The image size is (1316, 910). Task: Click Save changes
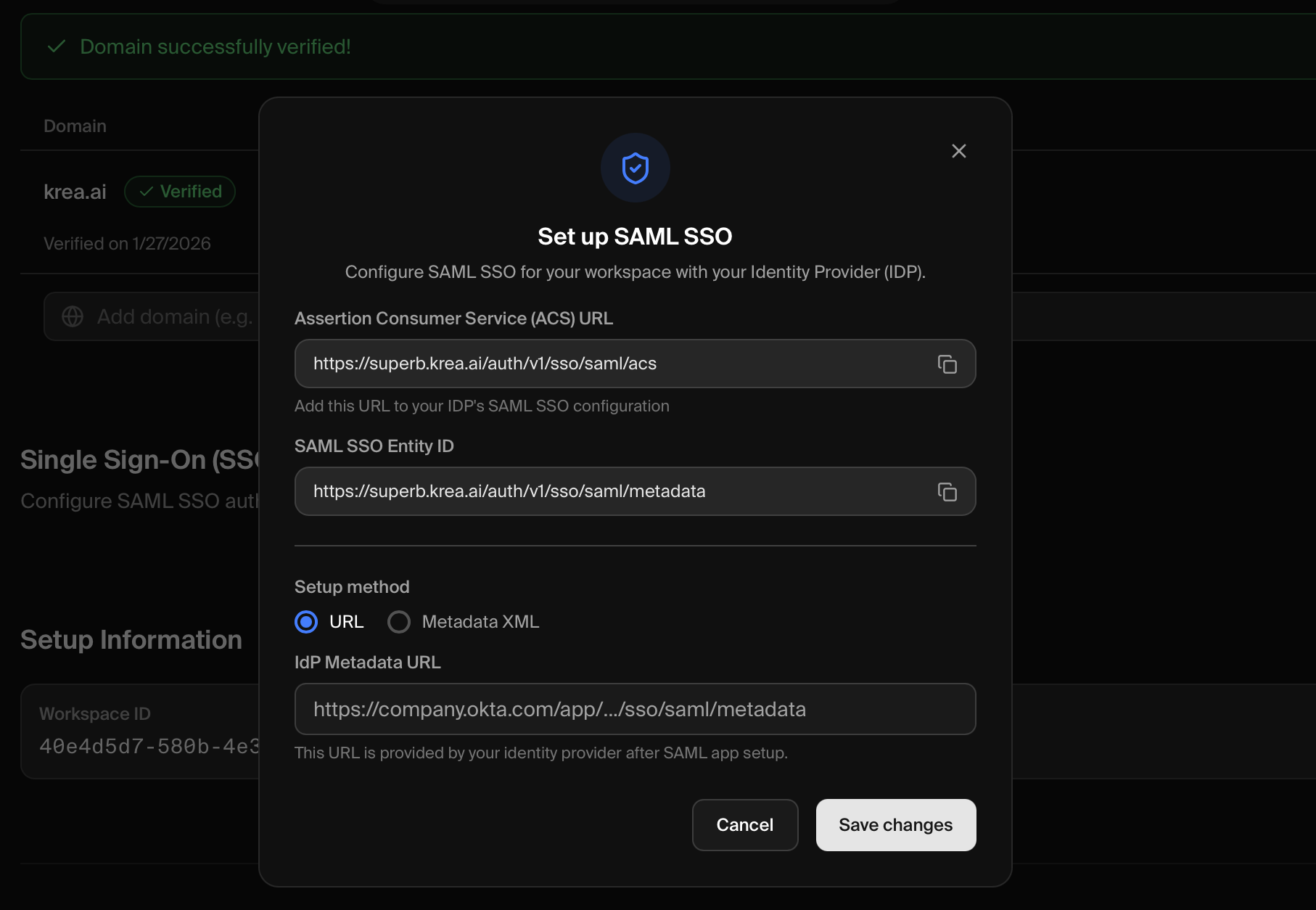pyautogui.click(x=895, y=825)
